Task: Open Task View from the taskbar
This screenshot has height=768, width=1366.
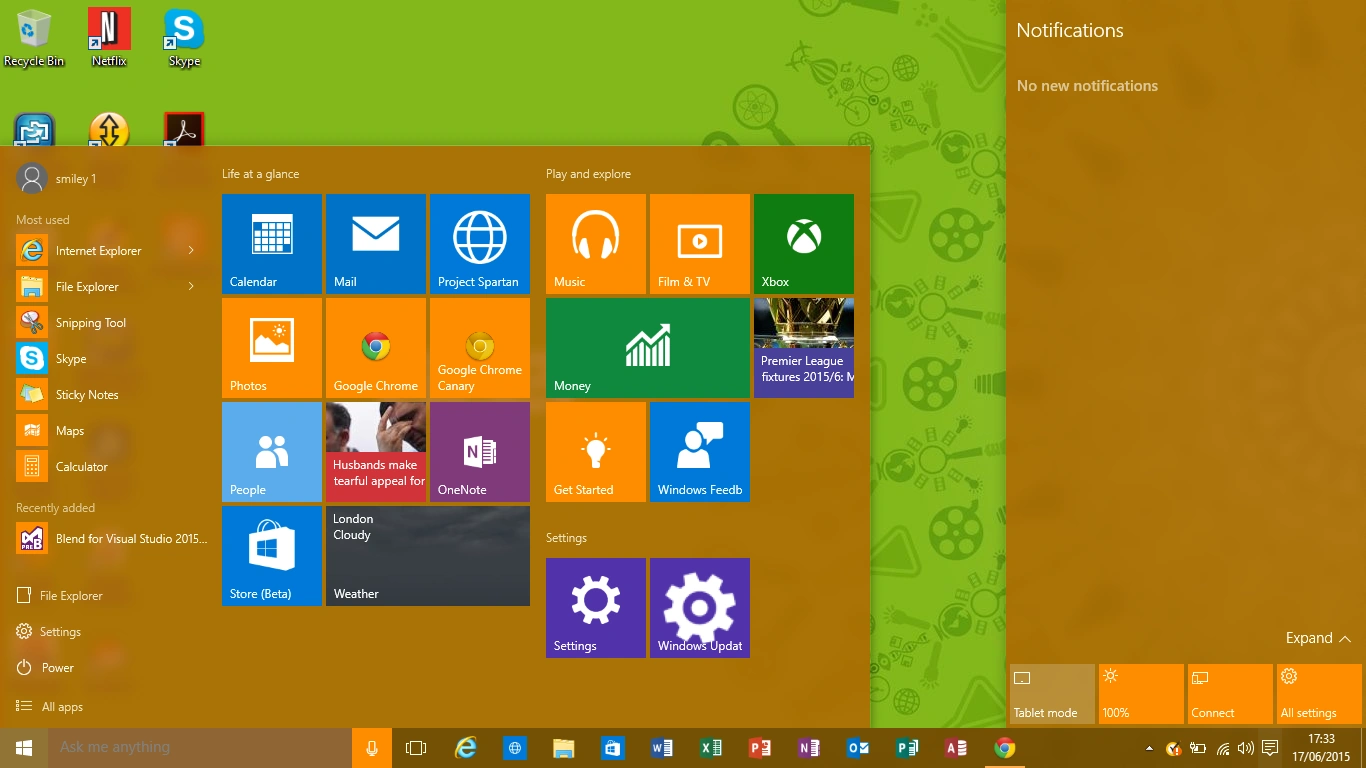Action: pyautogui.click(x=416, y=748)
